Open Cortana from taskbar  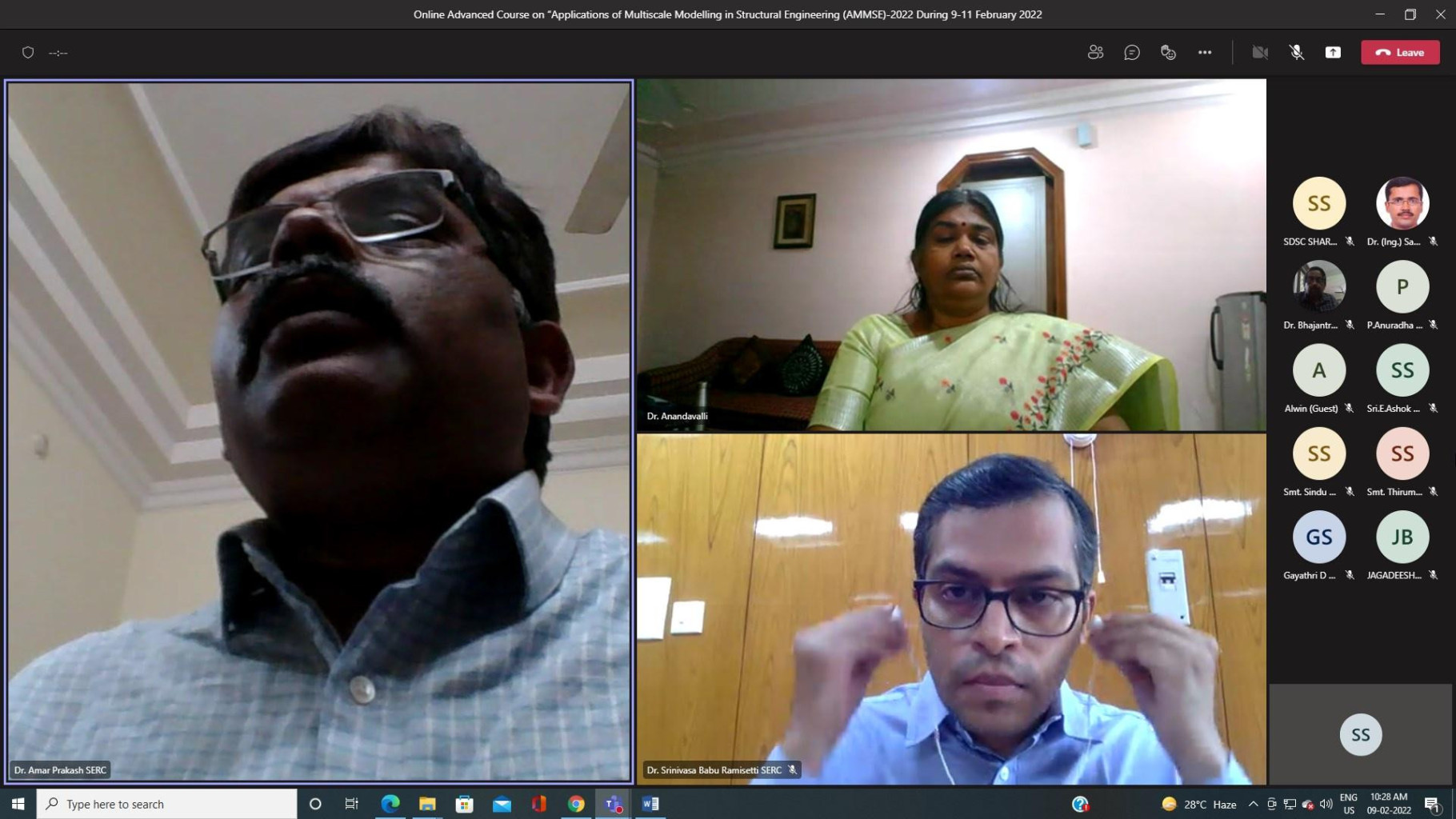314,804
